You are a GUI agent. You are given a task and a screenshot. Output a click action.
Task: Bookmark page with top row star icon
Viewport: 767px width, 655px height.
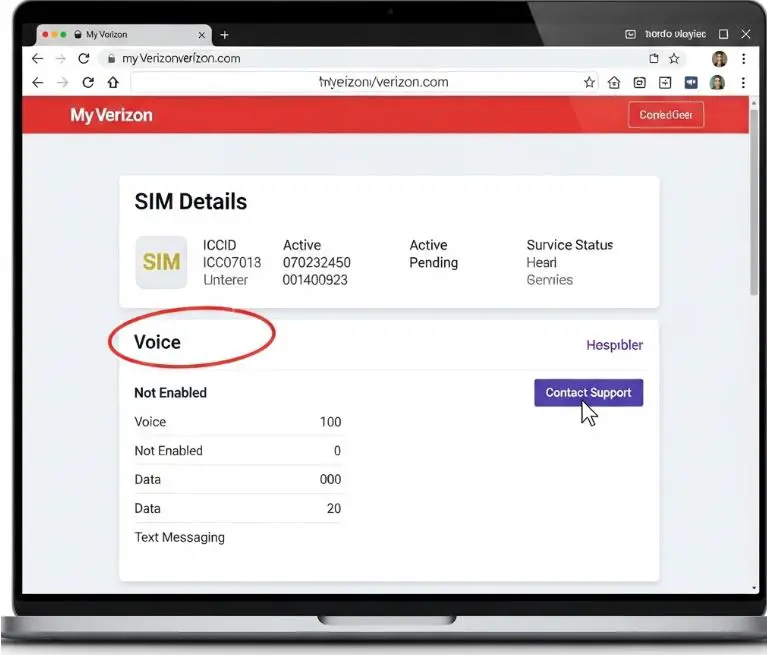675,59
